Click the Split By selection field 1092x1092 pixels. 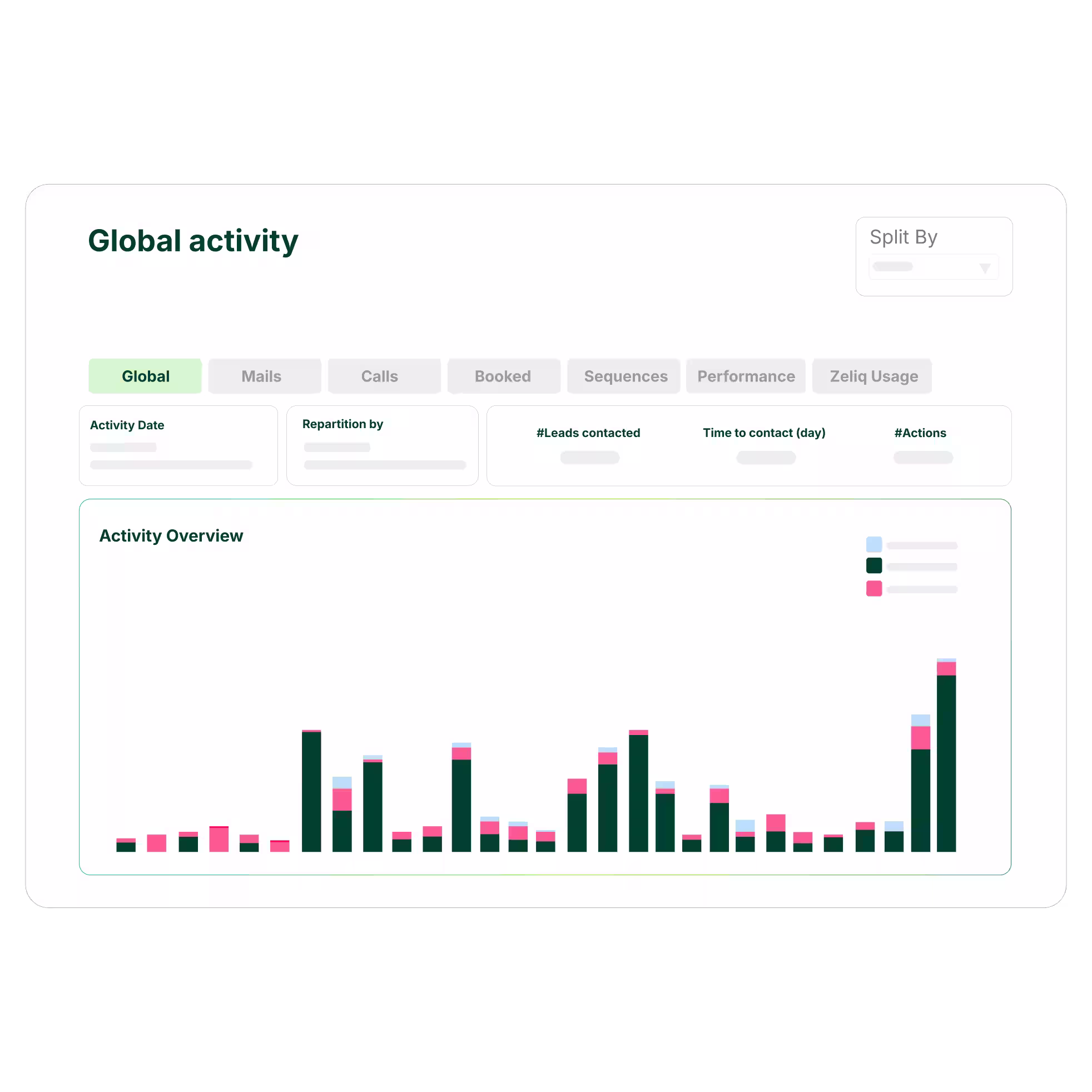927,267
